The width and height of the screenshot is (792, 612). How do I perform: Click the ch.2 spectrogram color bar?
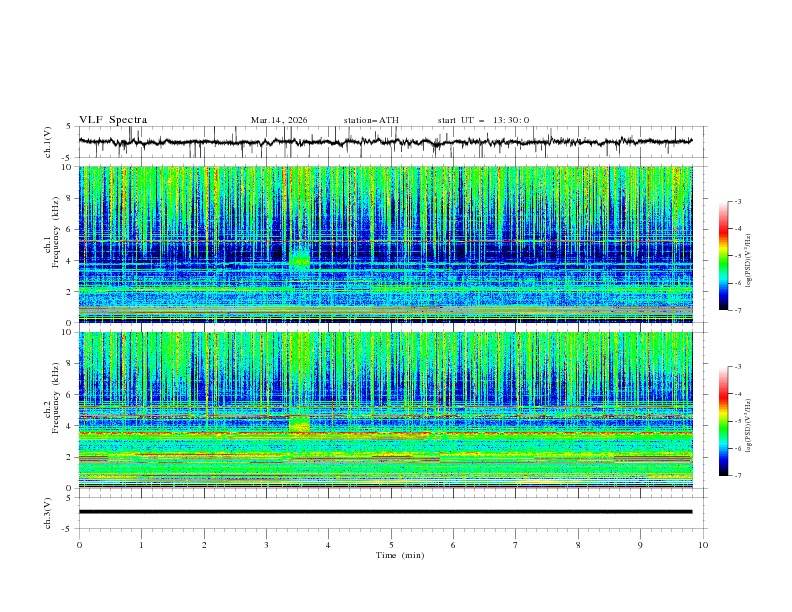[723, 421]
